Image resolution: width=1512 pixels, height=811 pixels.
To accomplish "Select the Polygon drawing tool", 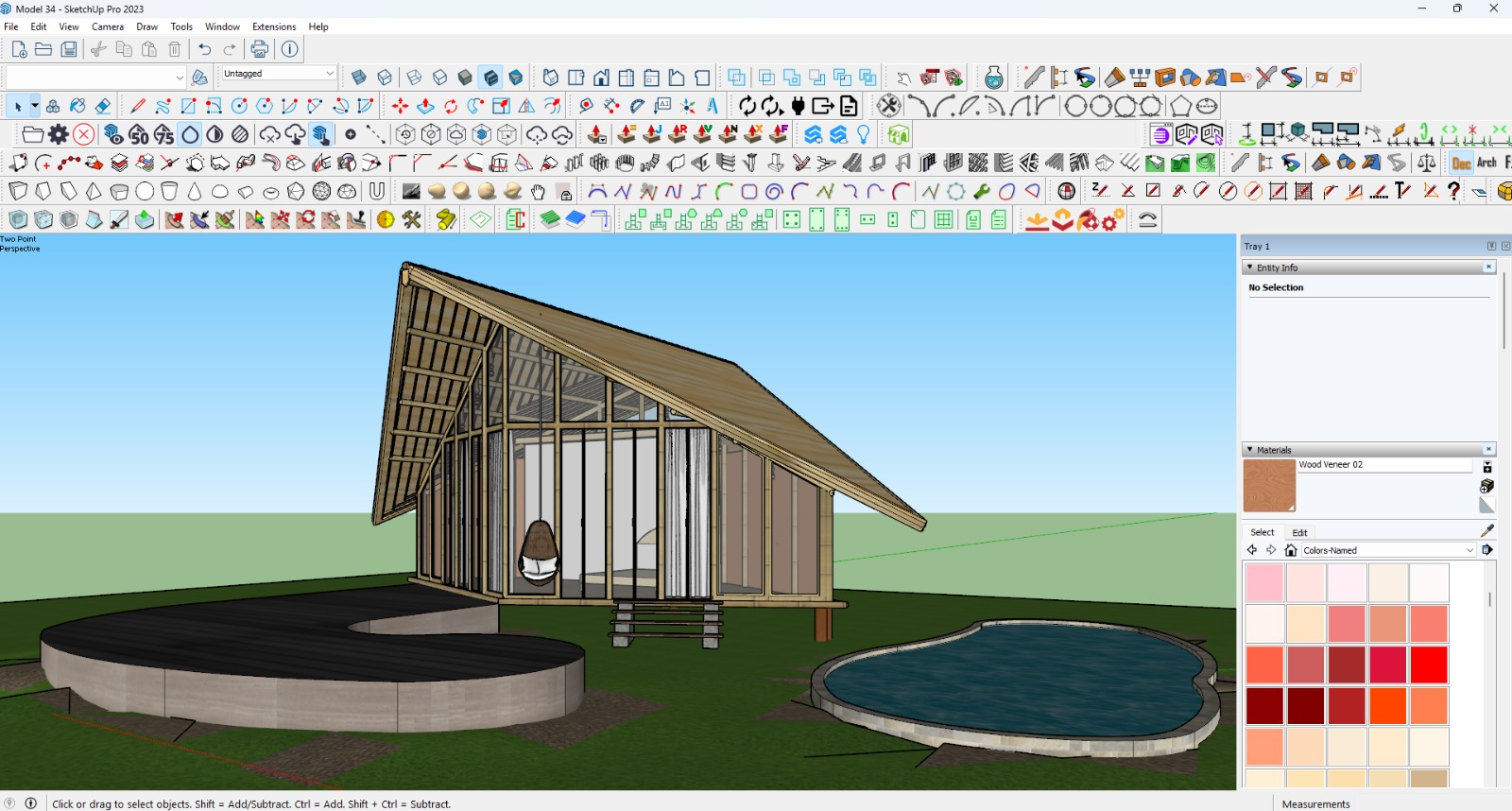I will pos(265,106).
